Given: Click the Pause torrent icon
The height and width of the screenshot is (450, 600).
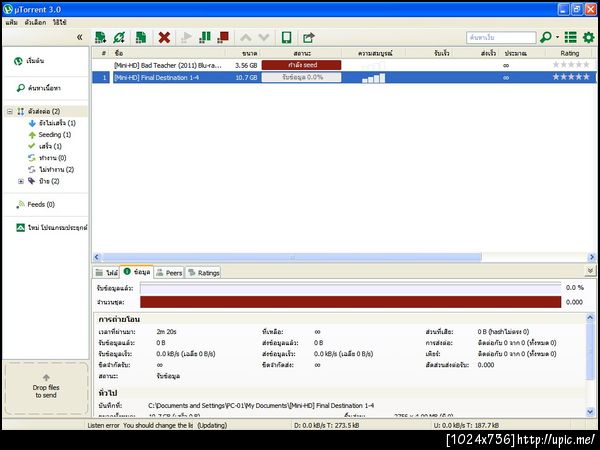Looking at the screenshot, I should coord(205,37).
